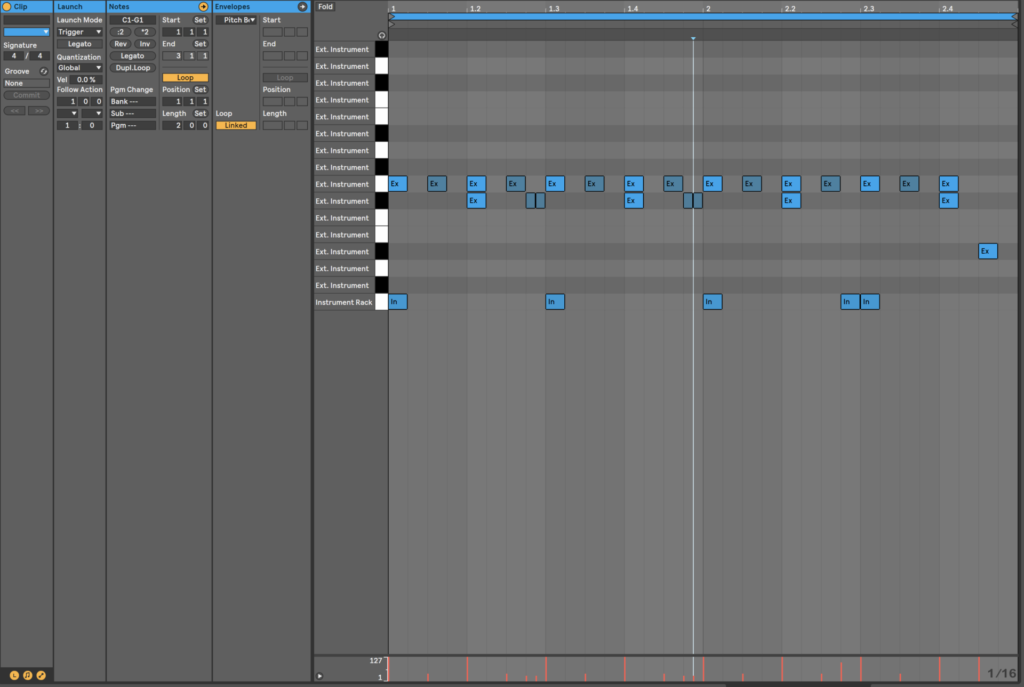Open the Launch Mode Trigger dropdown
Screen dimensions: 1024x687
[x=80, y=32]
